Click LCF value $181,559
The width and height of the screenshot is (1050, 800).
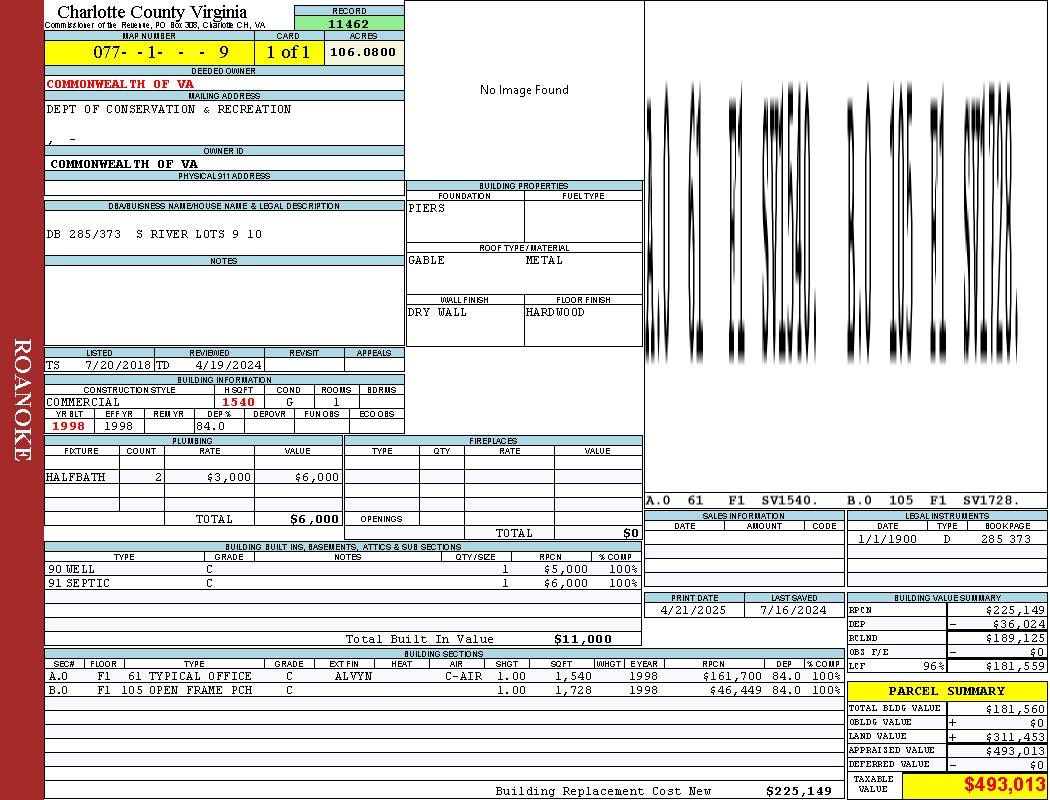pyautogui.click(x=1015, y=667)
